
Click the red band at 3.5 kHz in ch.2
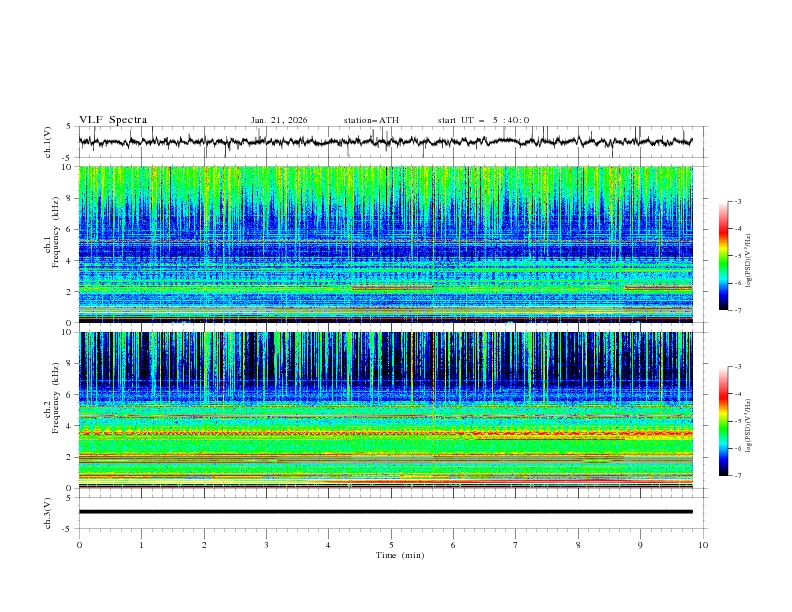pyautogui.click(x=386, y=433)
